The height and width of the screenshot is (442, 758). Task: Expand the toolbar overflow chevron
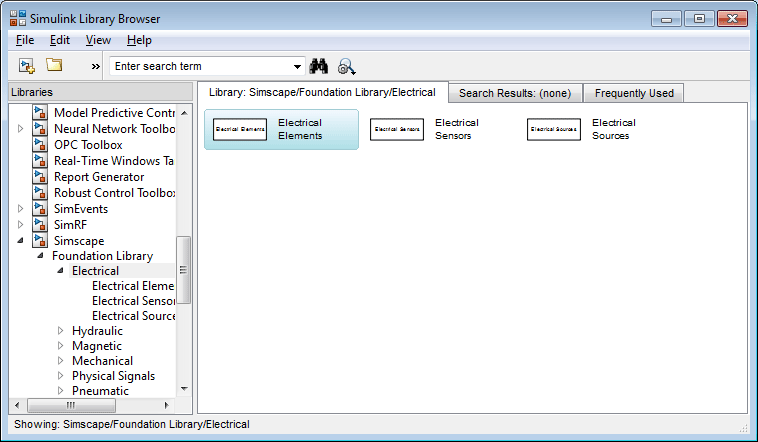(96, 66)
